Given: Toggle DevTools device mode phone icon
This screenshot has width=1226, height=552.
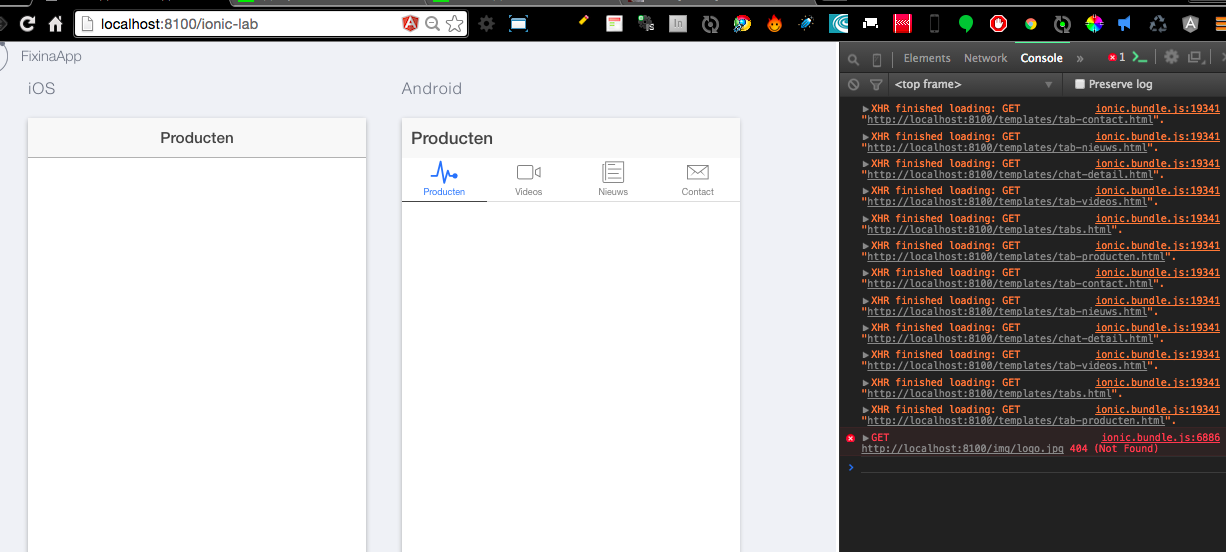Looking at the screenshot, I should [877, 59].
